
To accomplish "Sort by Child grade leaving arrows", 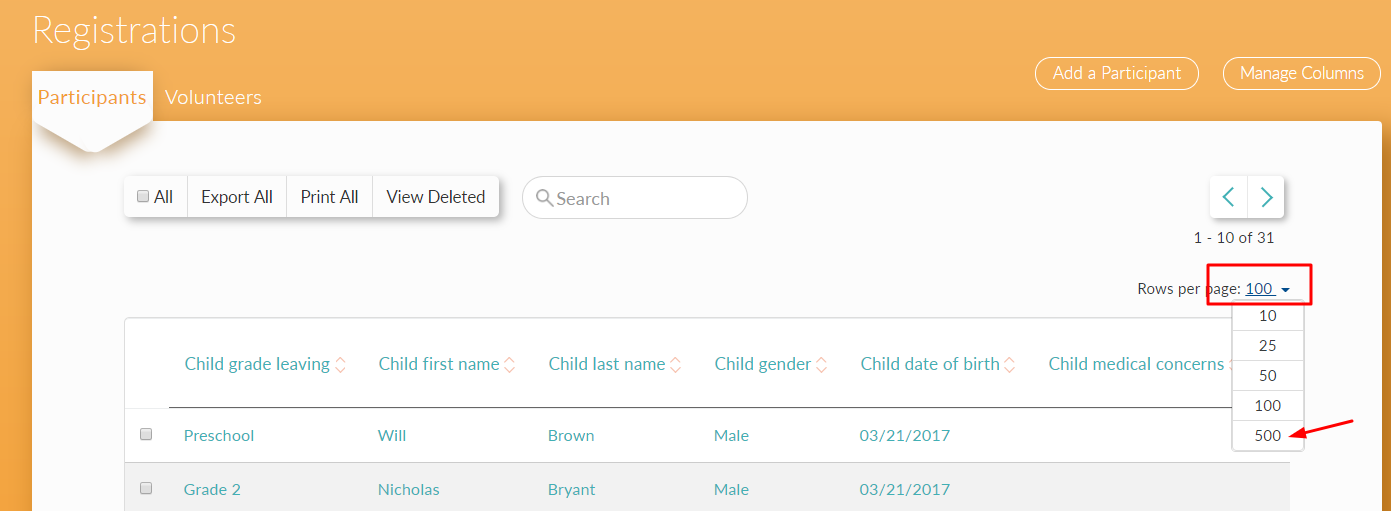I will [340, 365].
